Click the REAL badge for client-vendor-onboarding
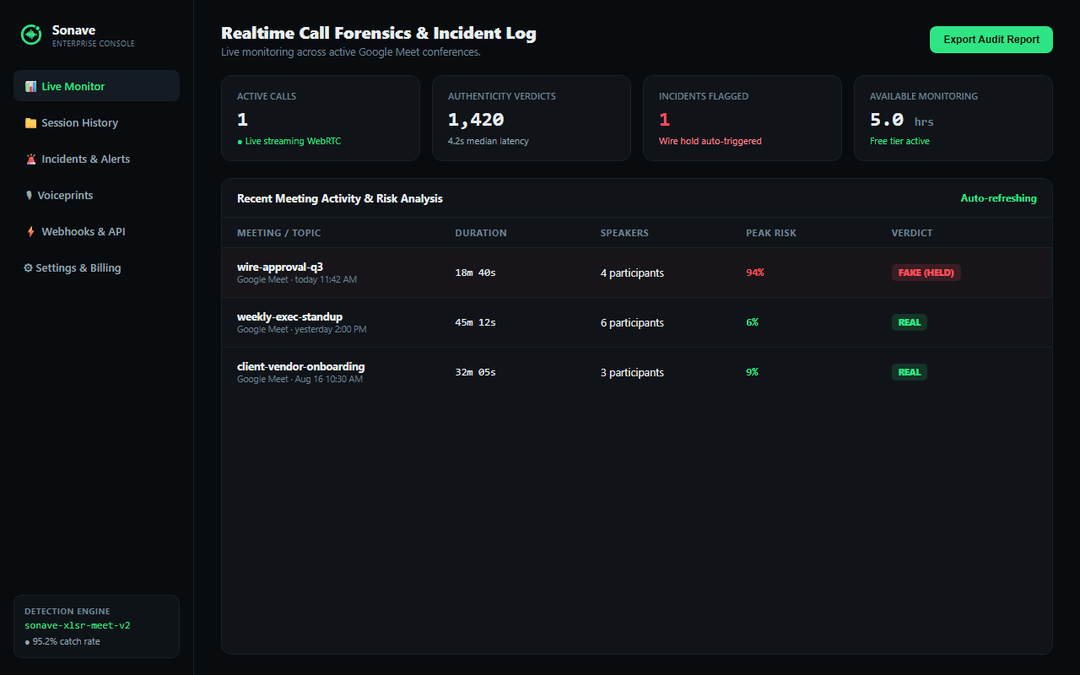This screenshot has height=675, width=1080. pos(909,372)
